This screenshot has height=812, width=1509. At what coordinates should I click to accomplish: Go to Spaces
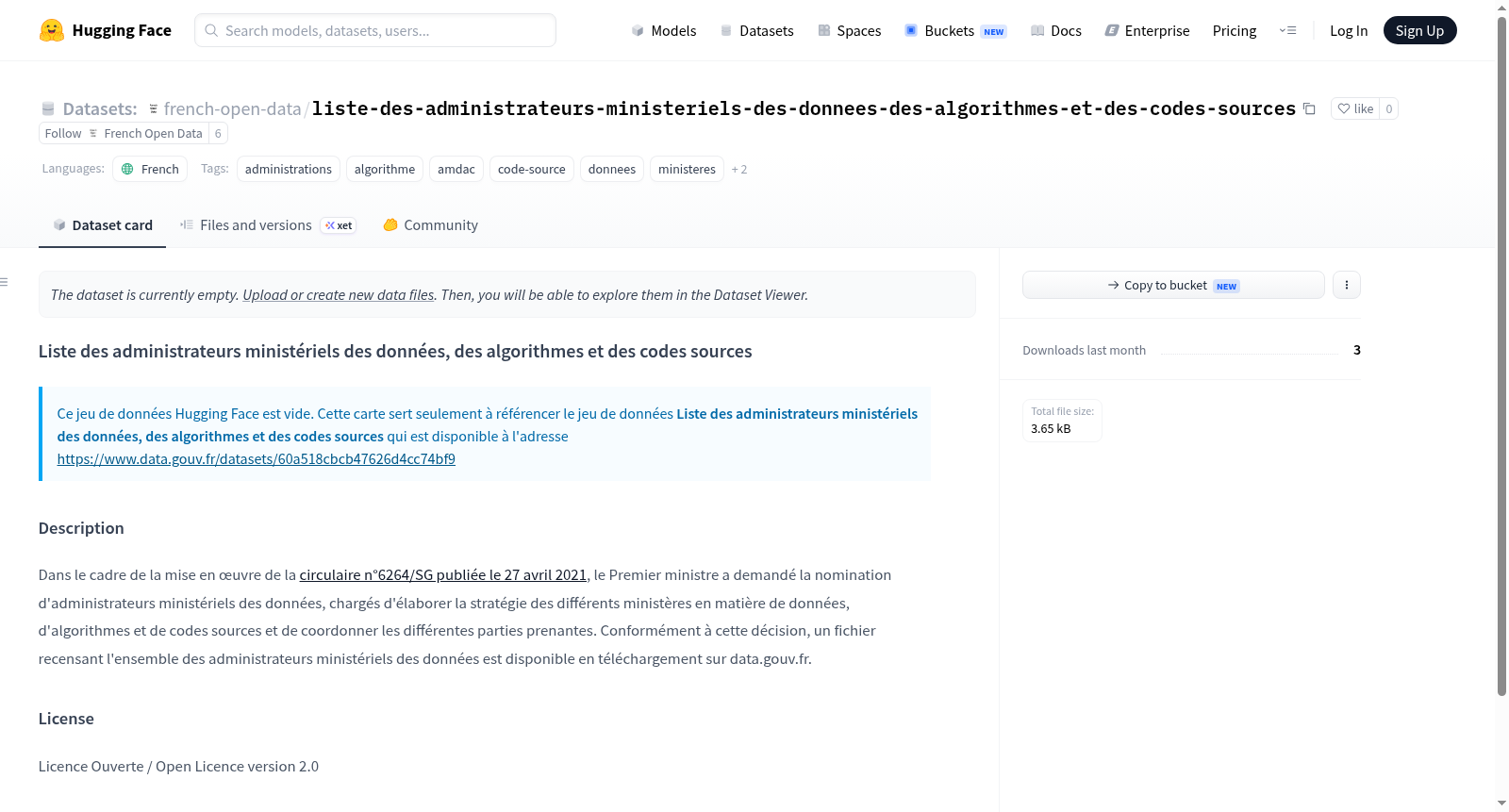point(849,30)
